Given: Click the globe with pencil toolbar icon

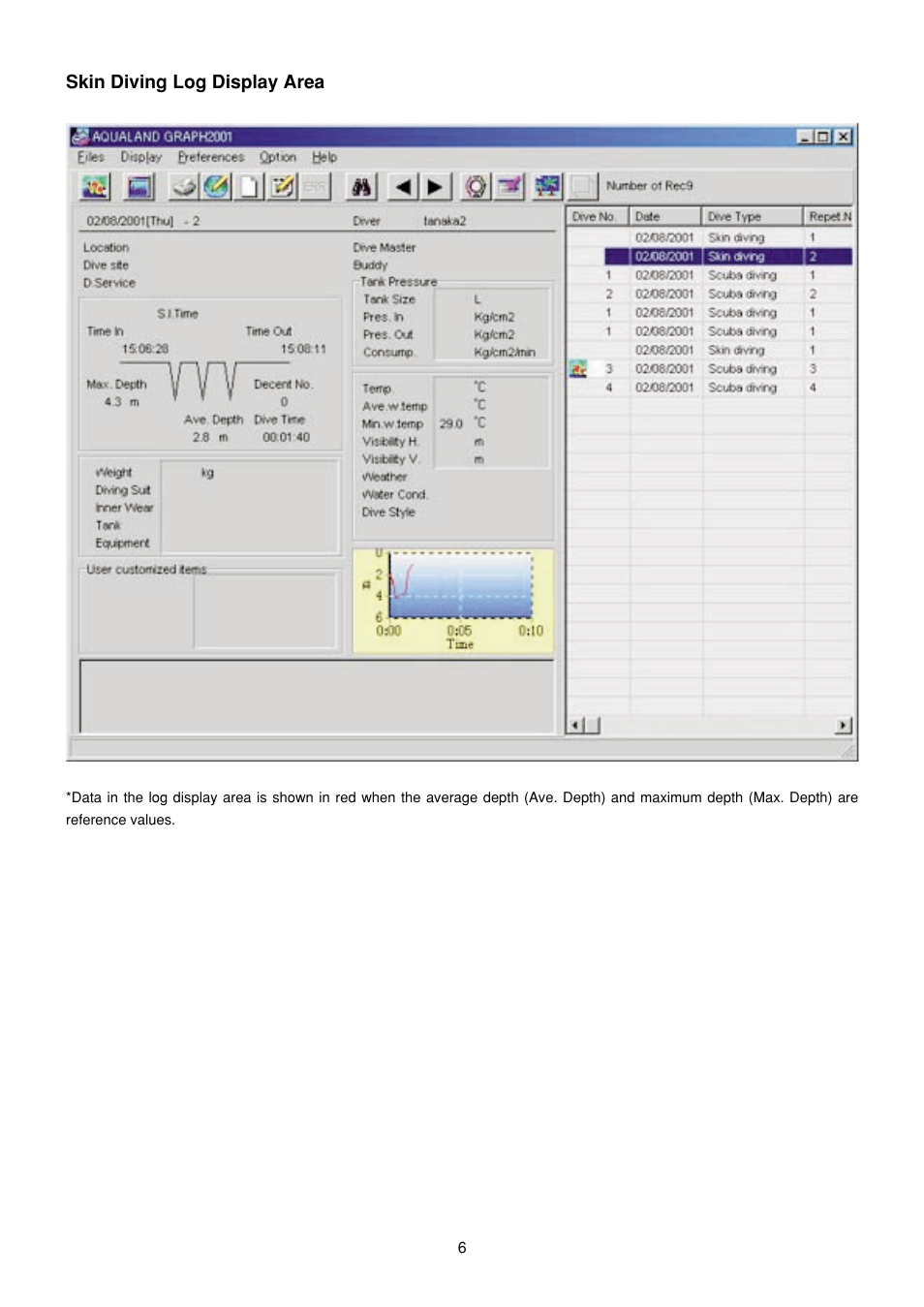Looking at the screenshot, I should tap(216, 186).
